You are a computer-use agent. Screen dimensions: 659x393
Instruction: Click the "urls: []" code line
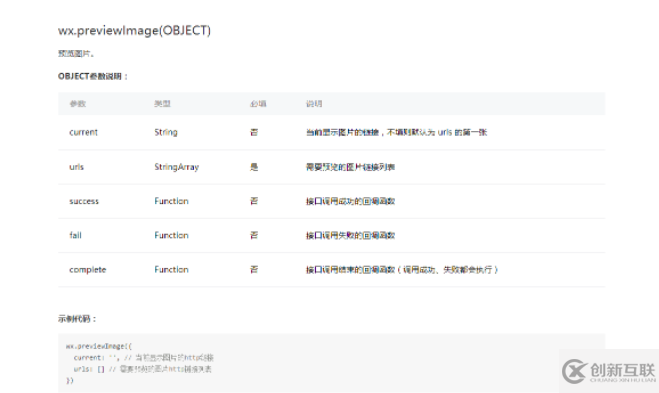pos(142,369)
